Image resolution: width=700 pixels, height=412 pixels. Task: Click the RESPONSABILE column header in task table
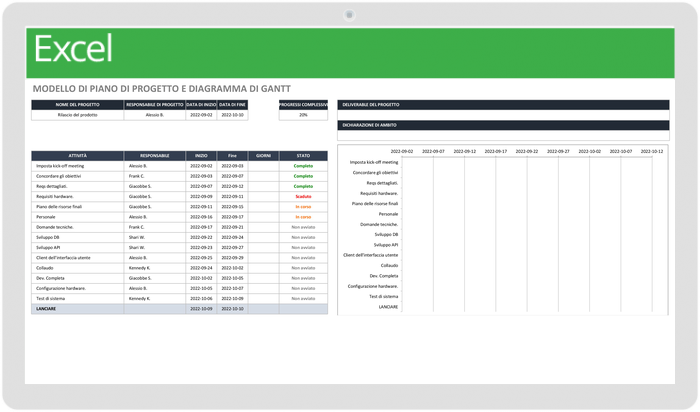coord(155,156)
